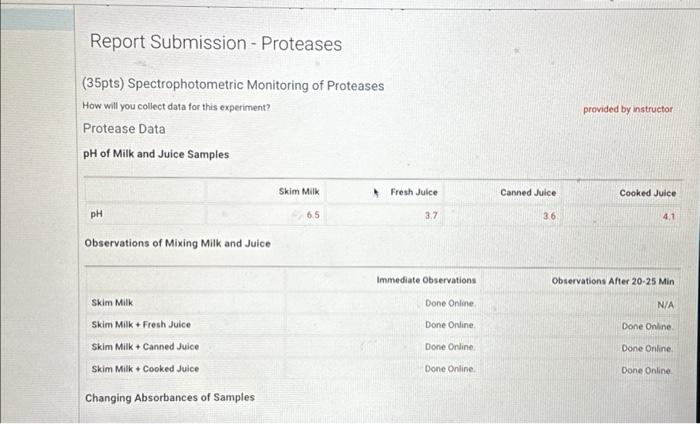Viewport: 700px width, 424px height.
Task: Click the 'Changing Absorbances of Samples' heading
Action: 170,397
